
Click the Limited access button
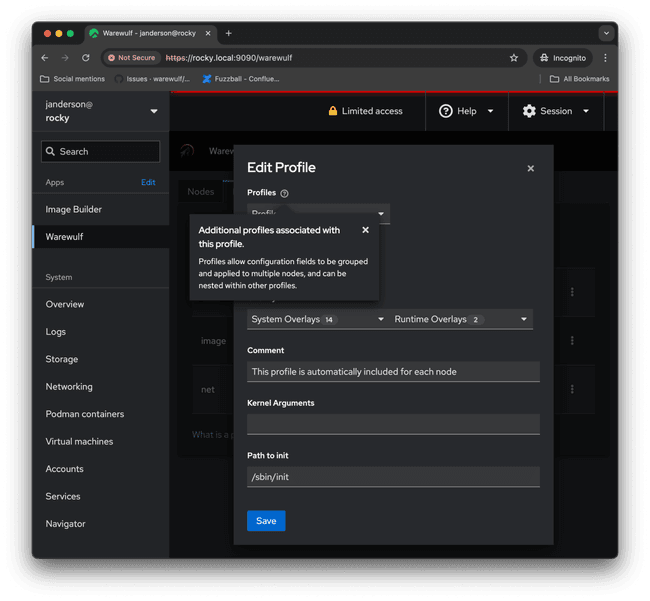pos(365,111)
